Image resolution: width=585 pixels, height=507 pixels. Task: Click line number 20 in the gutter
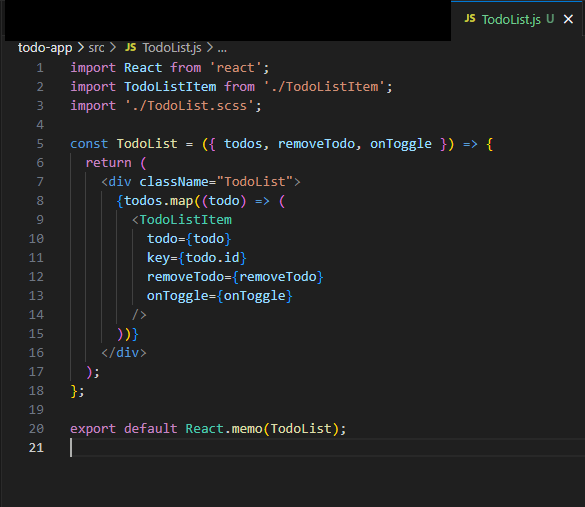pos(36,429)
